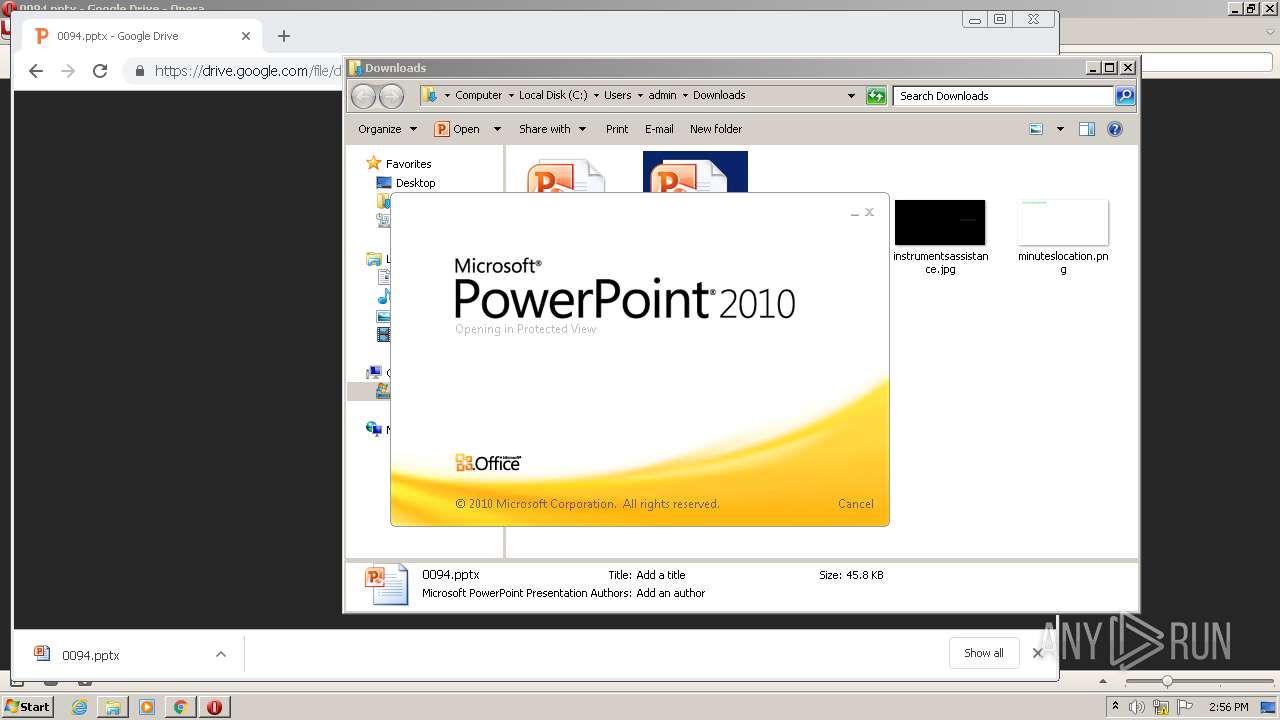Screen dimensions: 1280x720
Task: Close the browser download bar
Action: [1037, 653]
